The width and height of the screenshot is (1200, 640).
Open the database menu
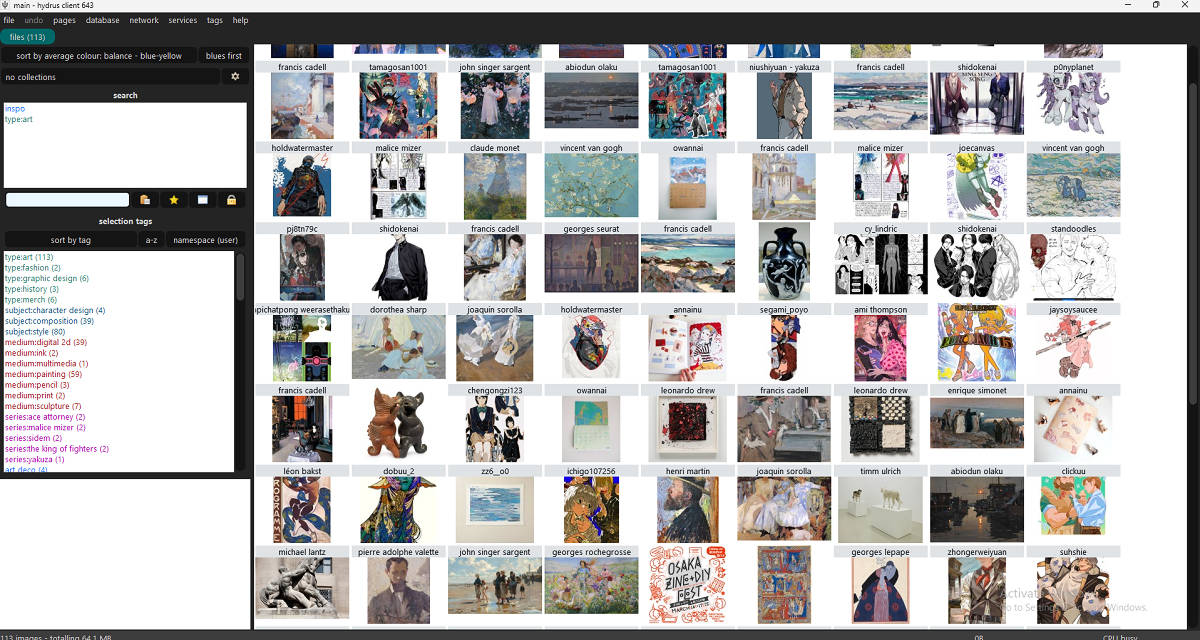point(102,20)
